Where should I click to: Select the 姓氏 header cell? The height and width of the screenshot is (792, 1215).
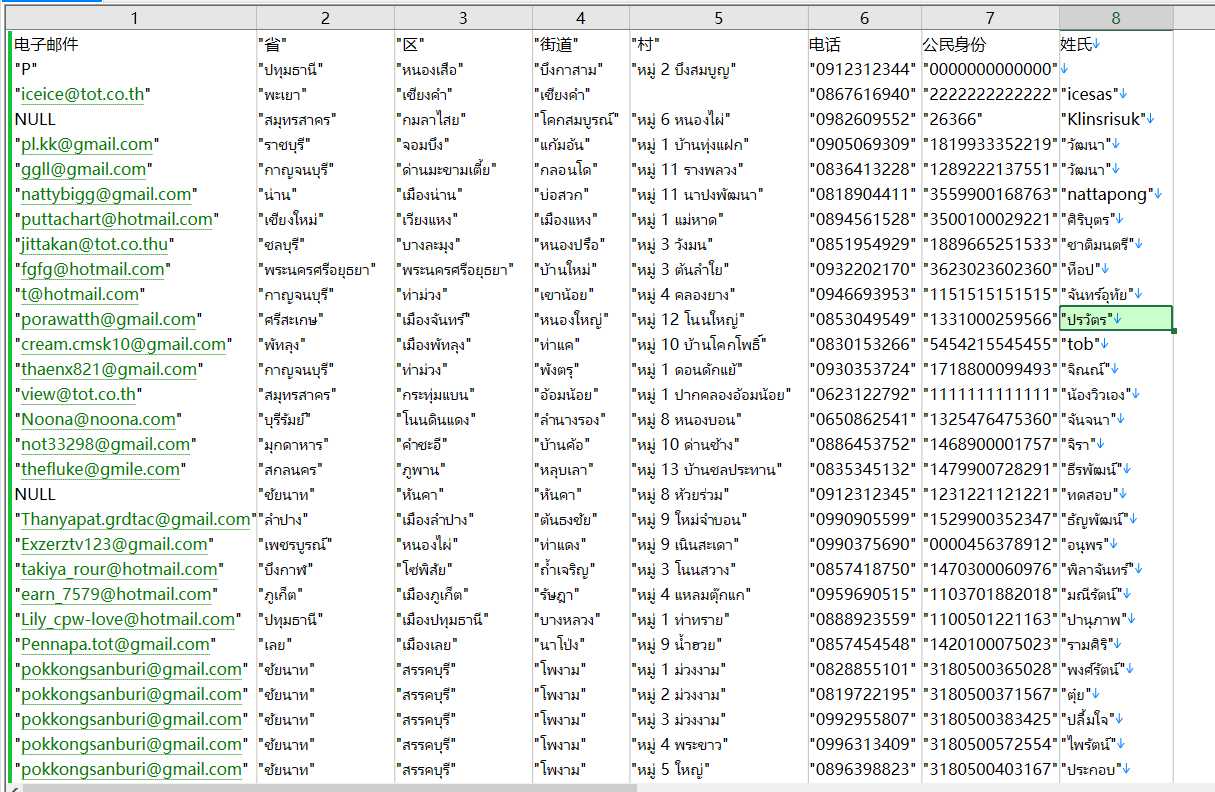pyautogui.click(x=1116, y=44)
